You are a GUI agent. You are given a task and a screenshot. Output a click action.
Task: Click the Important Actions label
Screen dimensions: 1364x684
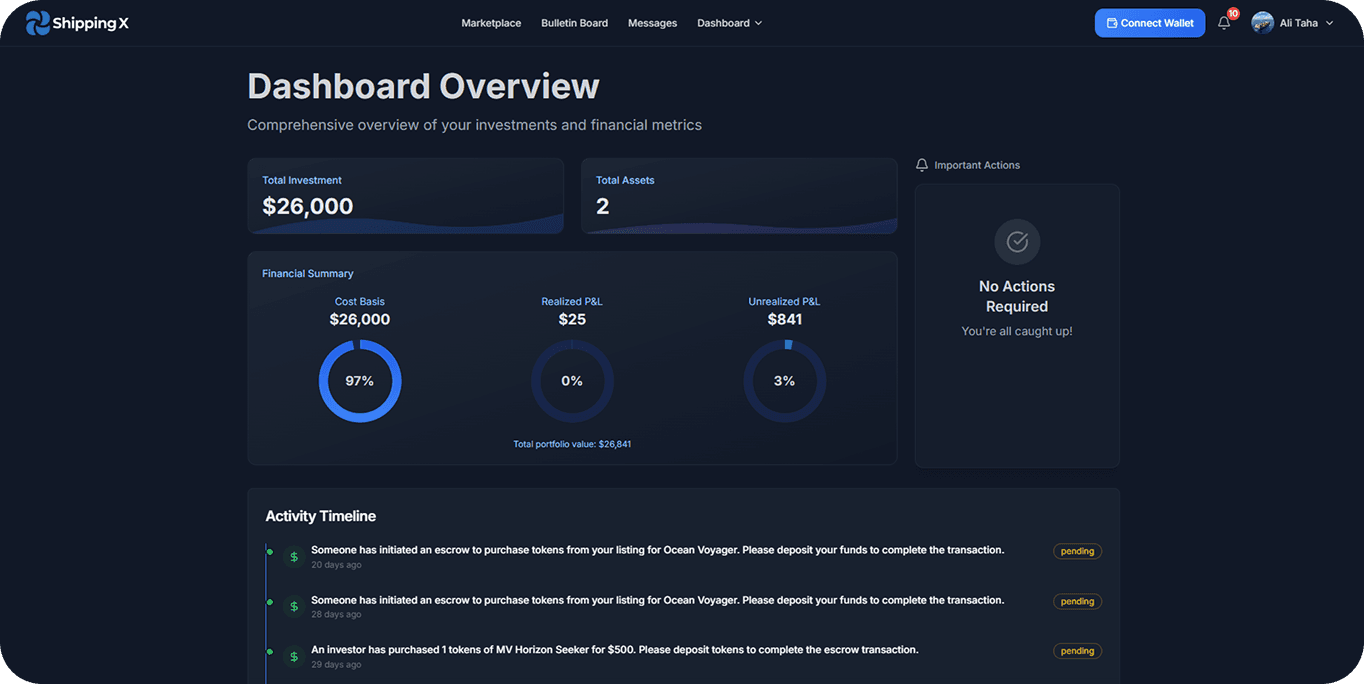coord(977,165)
